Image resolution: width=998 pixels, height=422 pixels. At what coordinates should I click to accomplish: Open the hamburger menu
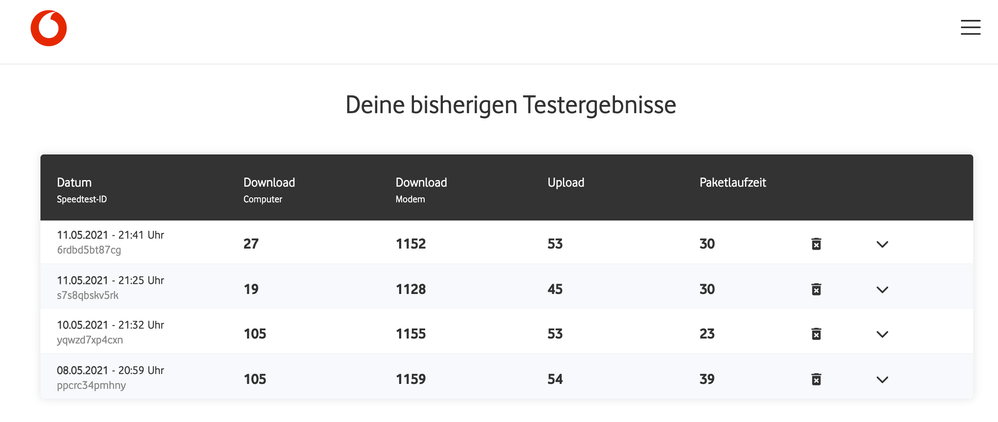(970, 28)
